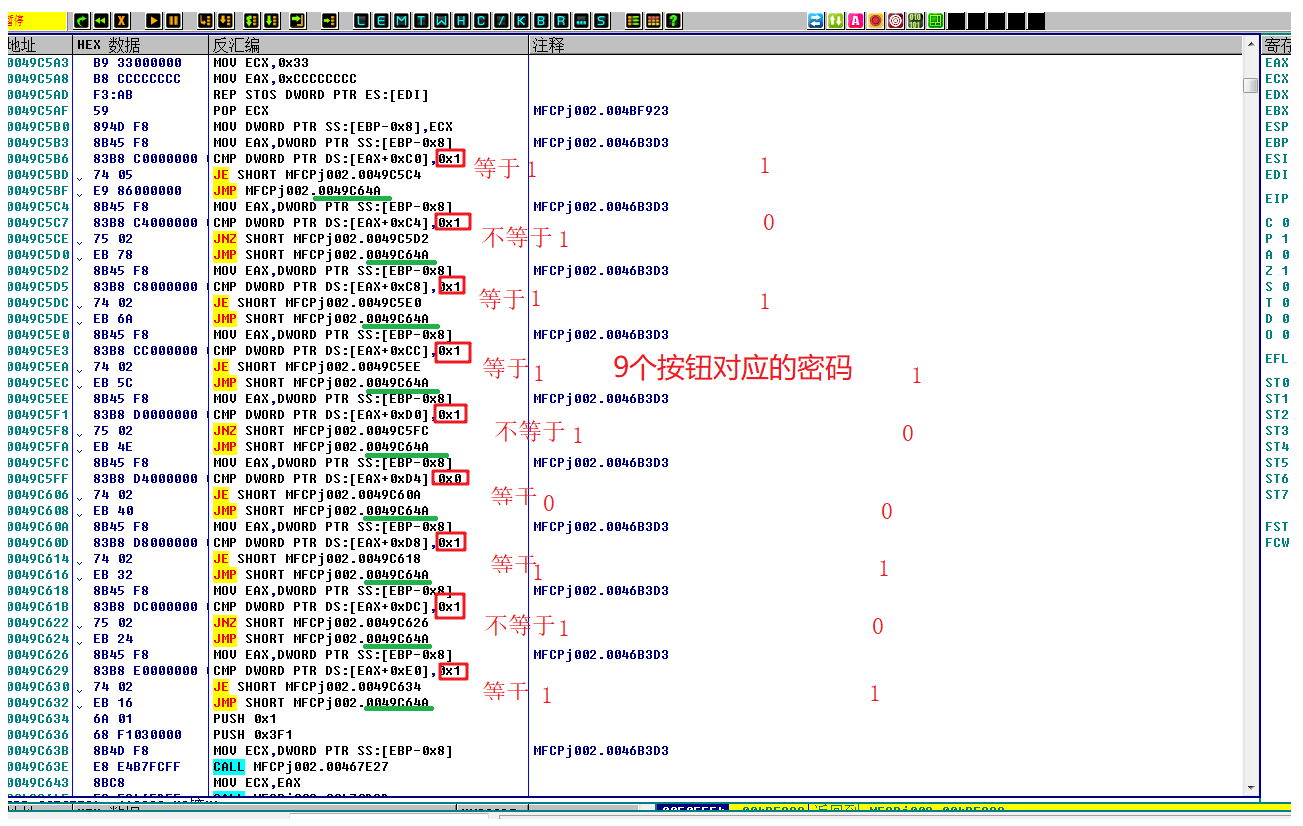Open Executable modules with E icon
Image resolution: width=1303 pixels, height=826 pixels.
(382, 20)
